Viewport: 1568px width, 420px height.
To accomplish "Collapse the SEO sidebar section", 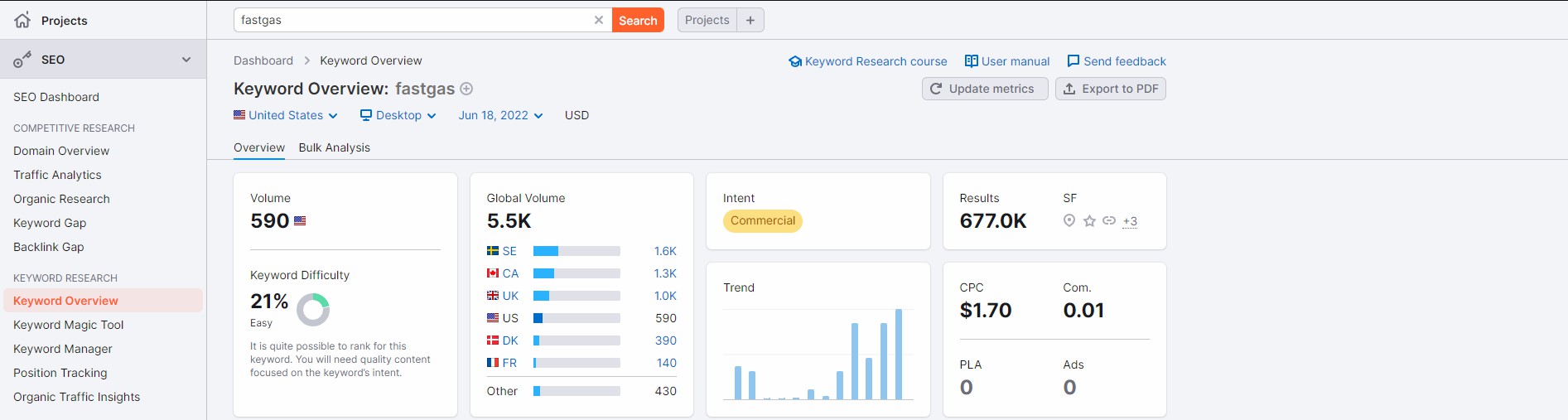I will coord(186,60).
